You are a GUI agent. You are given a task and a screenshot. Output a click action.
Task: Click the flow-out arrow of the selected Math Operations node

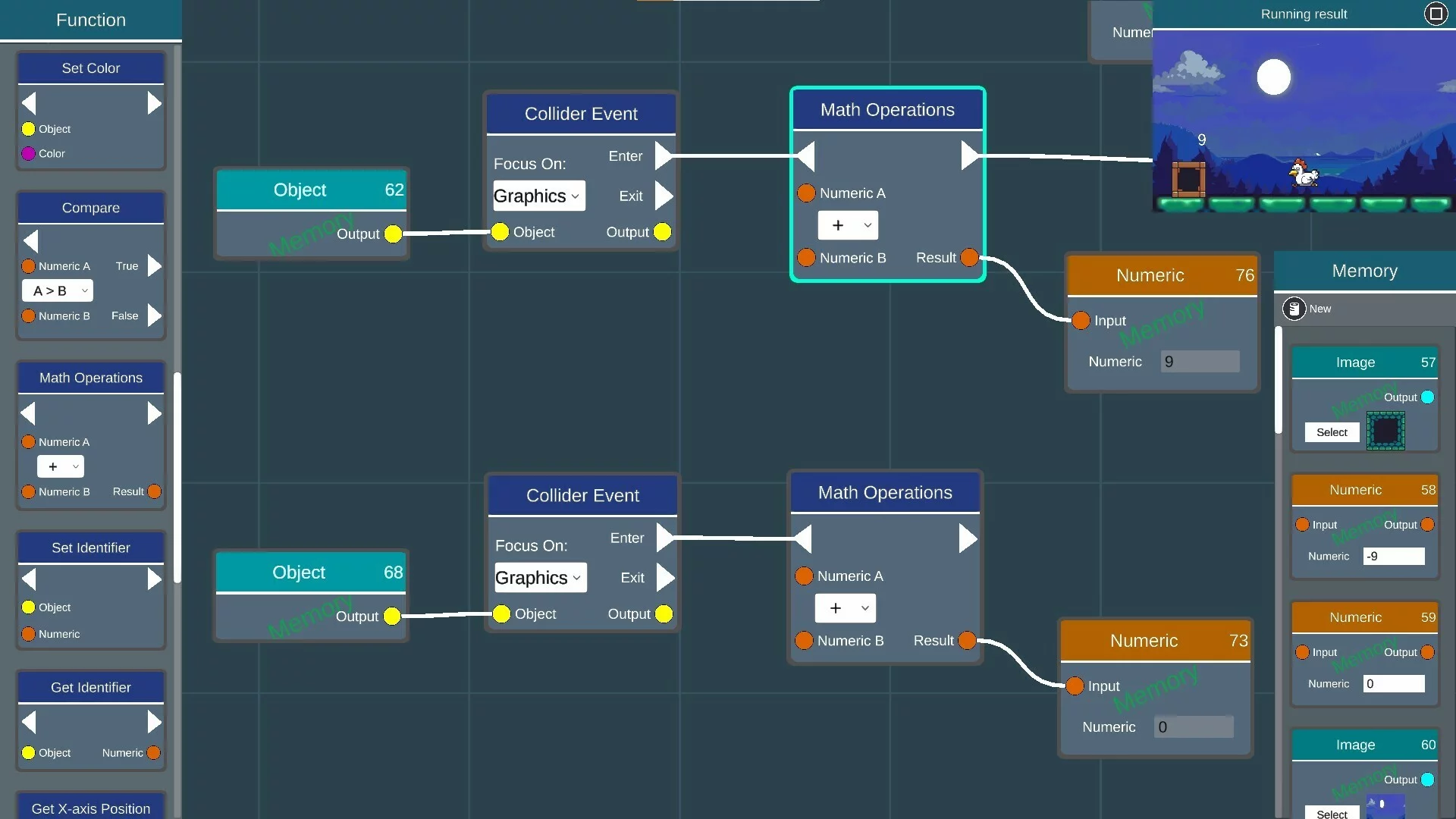[970, 155]
